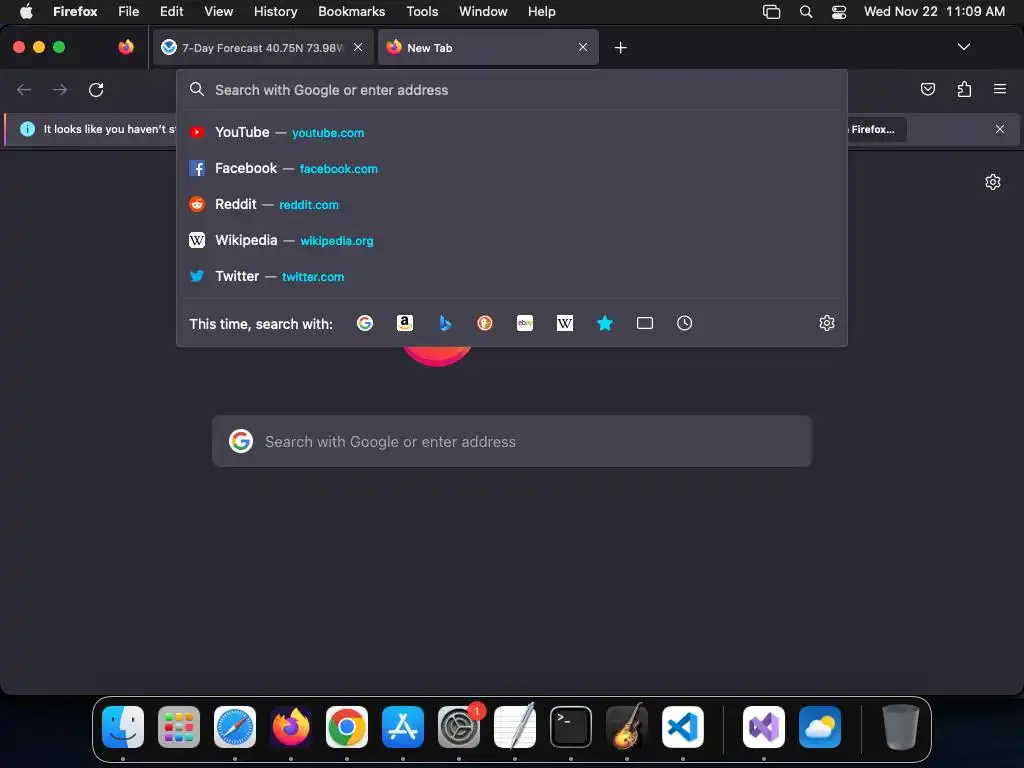Select the New Tab tab
The height and width of the screenshot is (768, 1024).
[x=488, y=47]
